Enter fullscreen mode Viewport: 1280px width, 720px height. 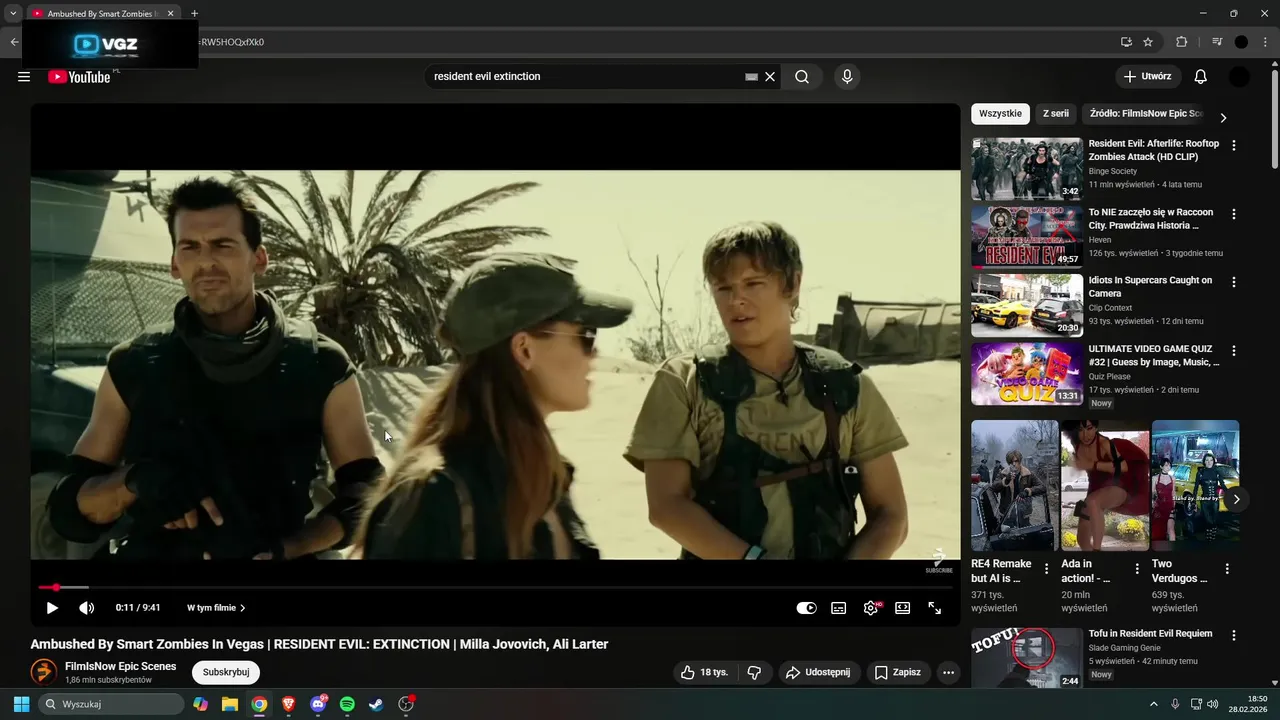click(x=935, y=608)
